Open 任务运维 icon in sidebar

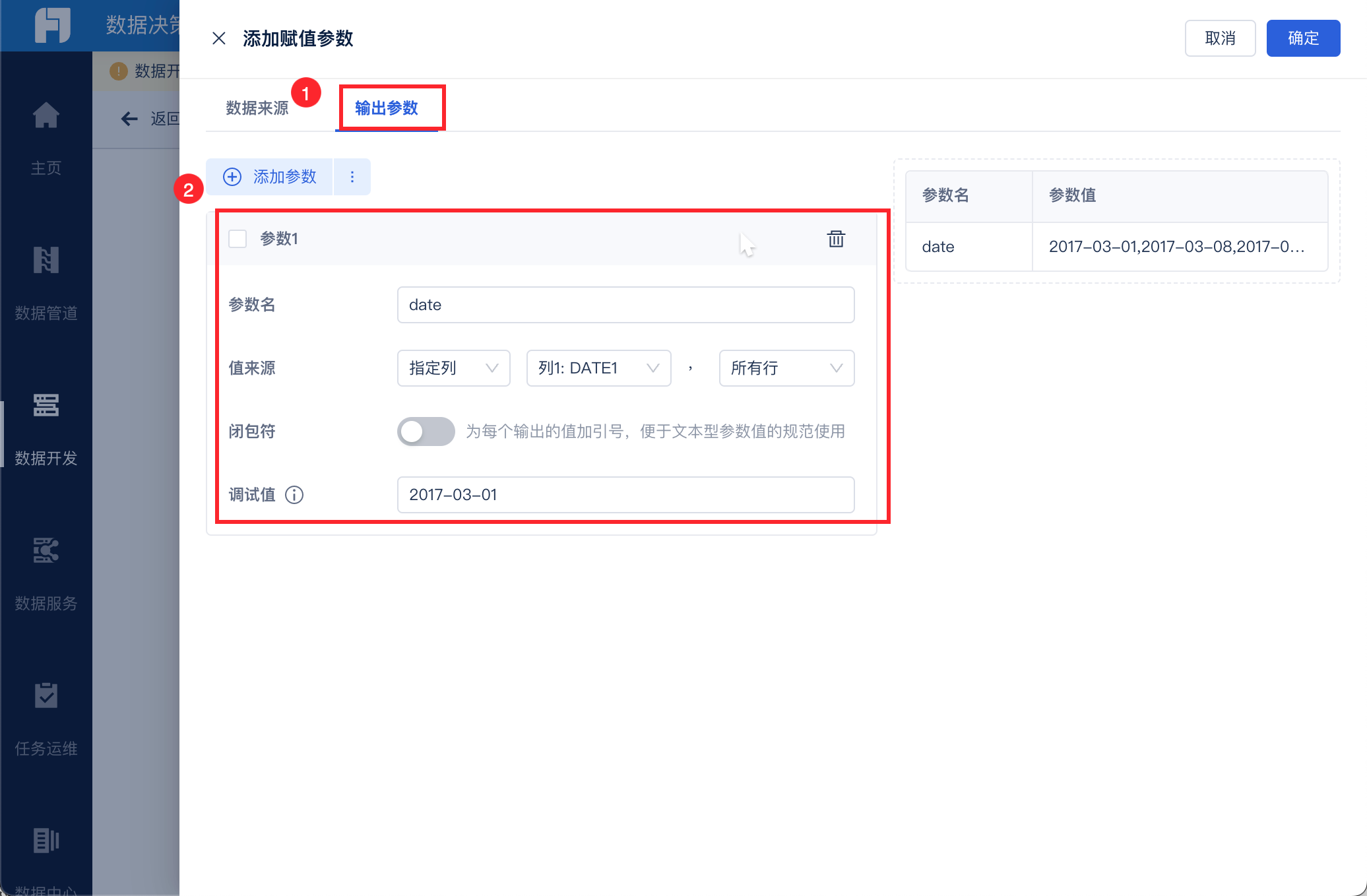tap(46, 696)
